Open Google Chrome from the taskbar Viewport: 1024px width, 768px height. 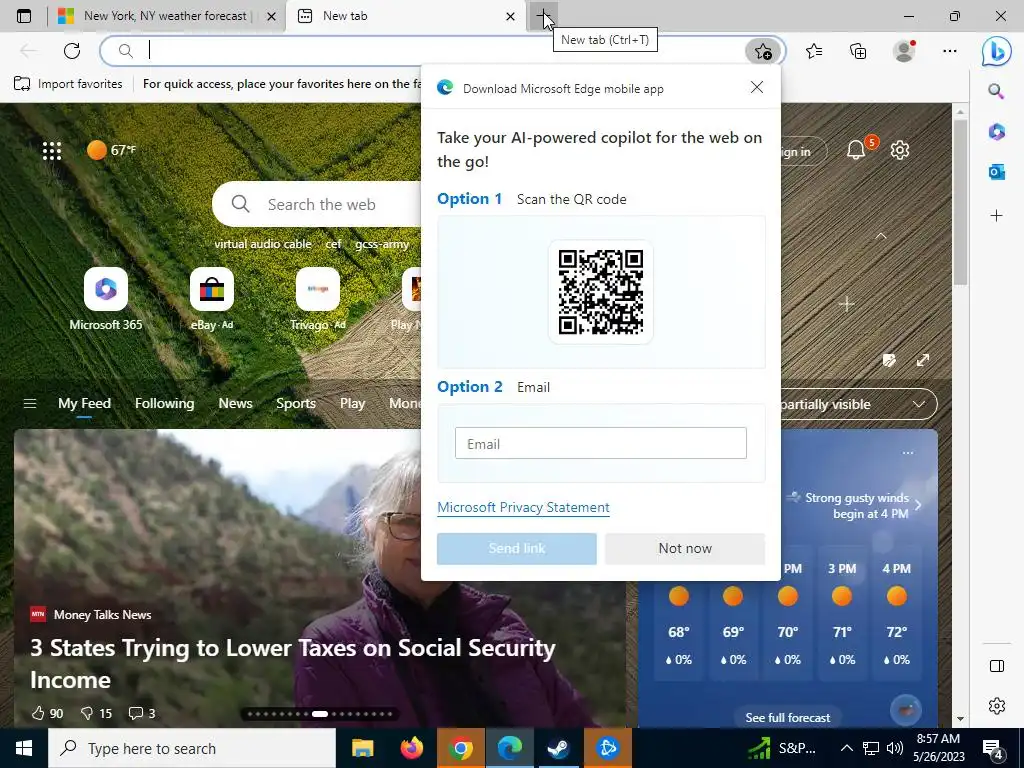point(460,748)
